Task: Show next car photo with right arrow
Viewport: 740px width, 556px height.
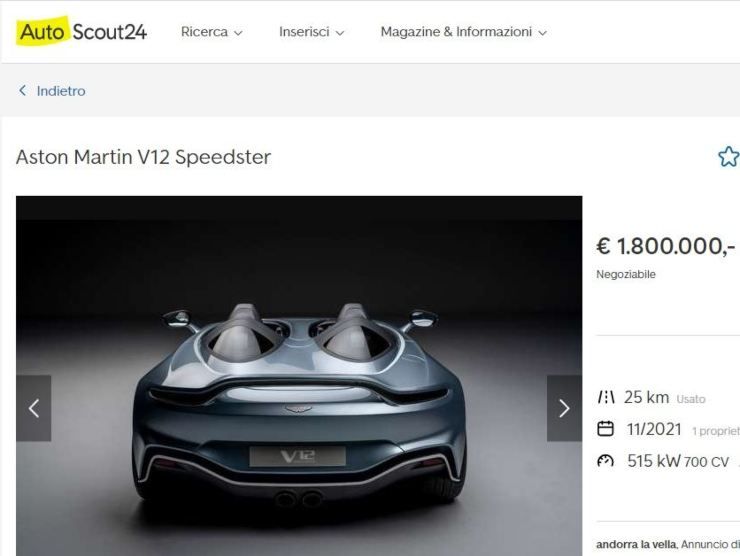Action: tap(564, 408)
